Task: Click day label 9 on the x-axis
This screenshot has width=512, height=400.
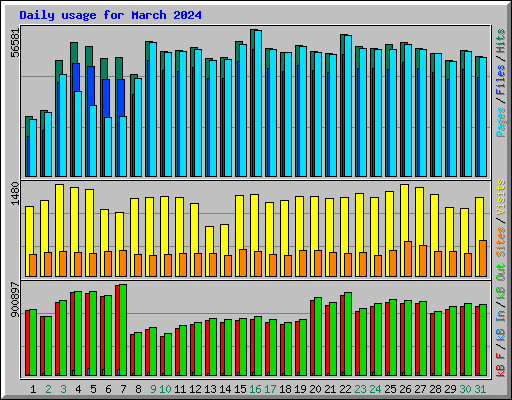Action: 153,389
